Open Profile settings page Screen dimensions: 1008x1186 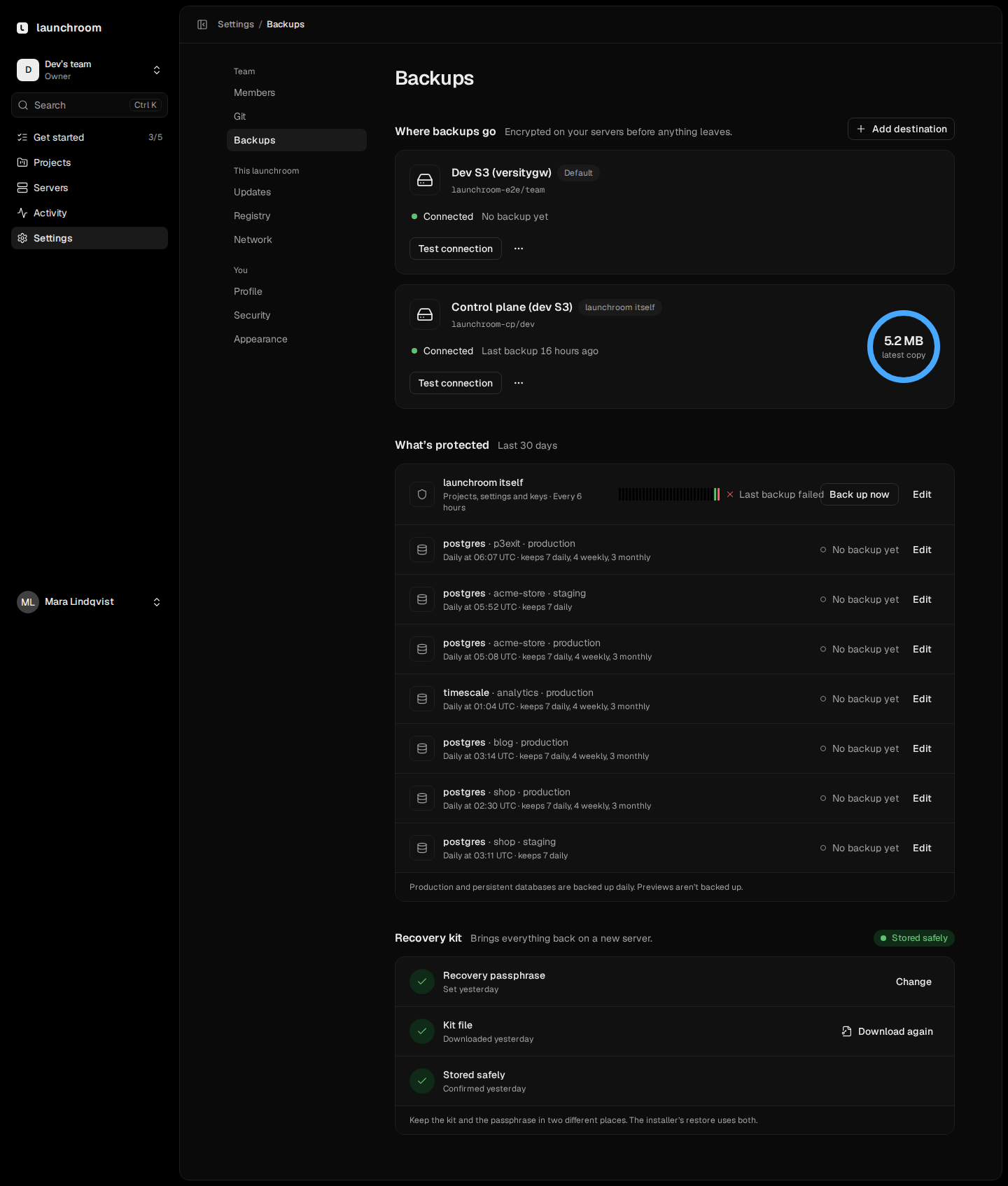[297, 291]
